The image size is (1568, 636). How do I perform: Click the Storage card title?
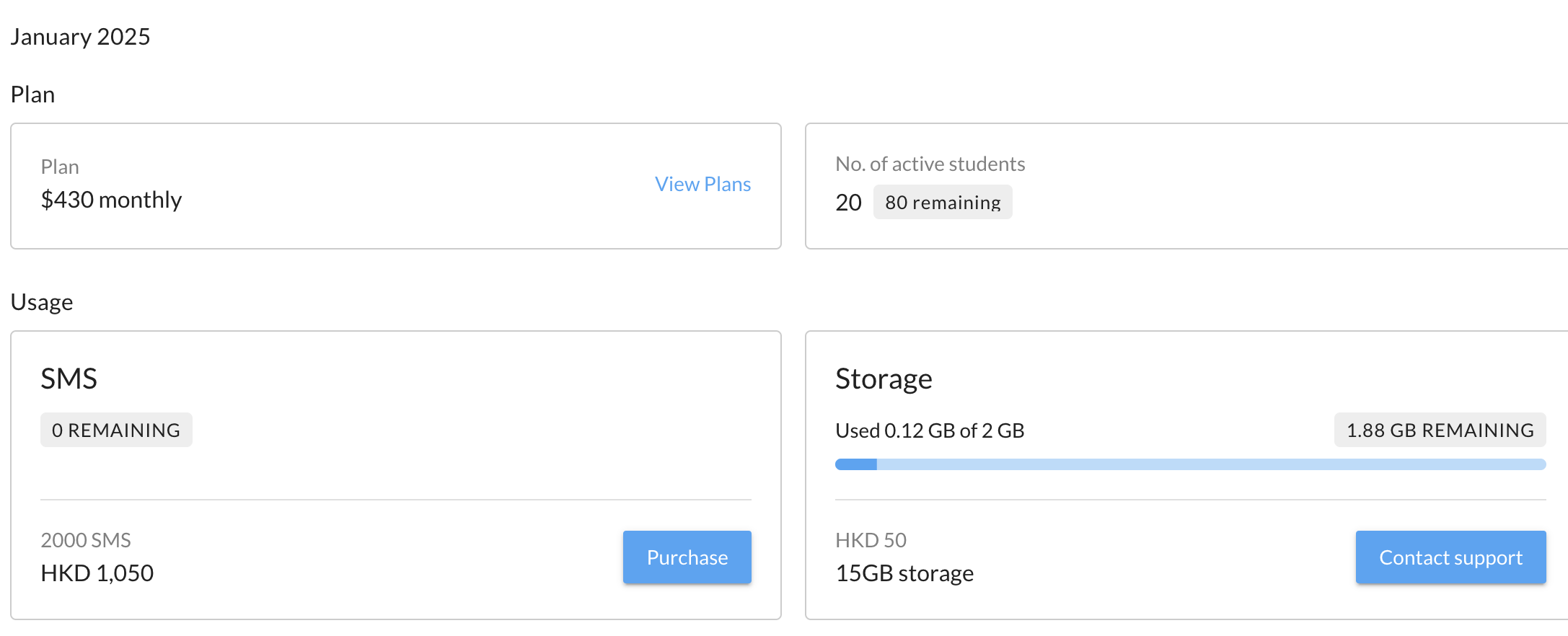click(884, 379)
